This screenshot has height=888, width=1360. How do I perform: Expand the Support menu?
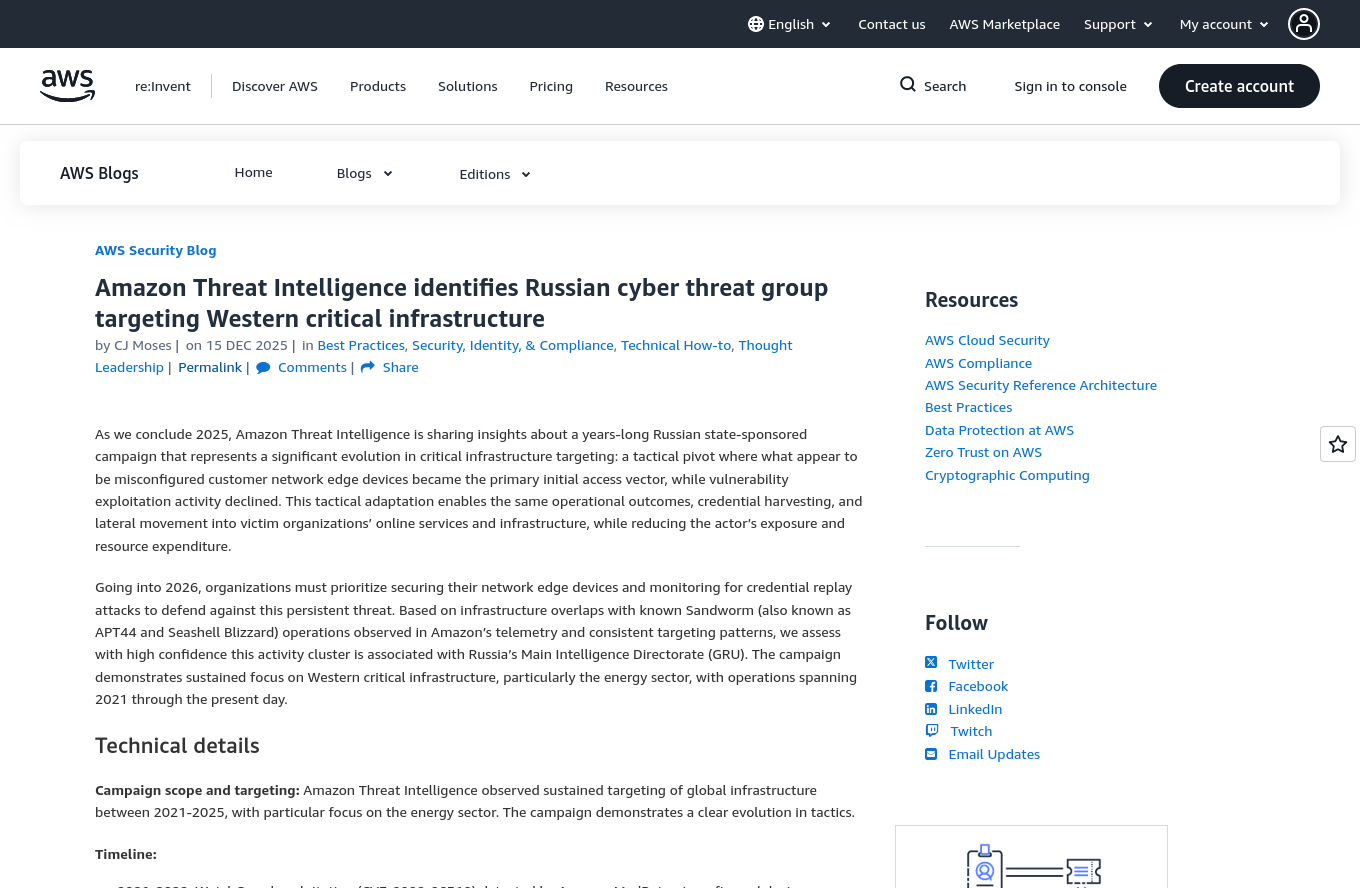[x=1118, y=24]
